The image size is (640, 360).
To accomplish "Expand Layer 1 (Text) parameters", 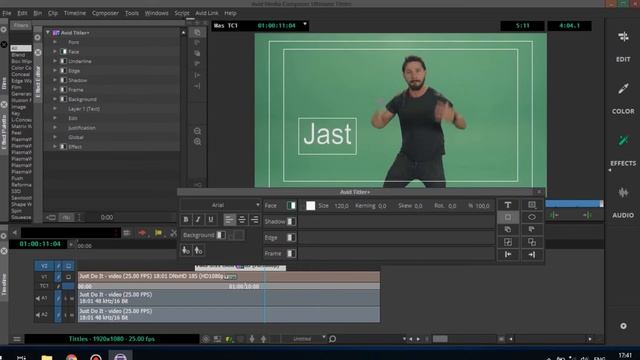I will pos(55,109).
